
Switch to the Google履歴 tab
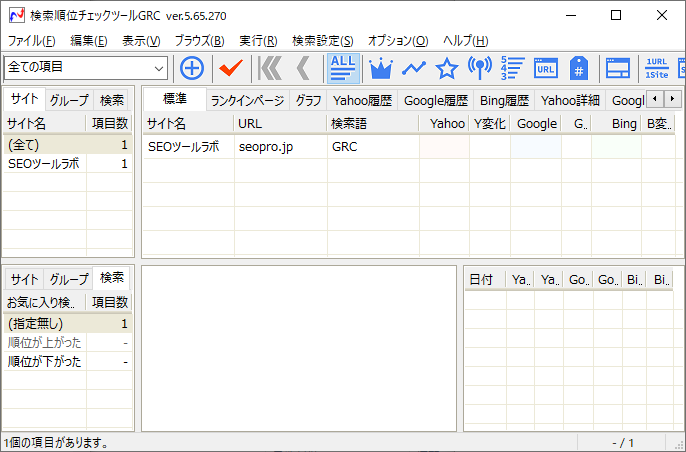(436, 101)
